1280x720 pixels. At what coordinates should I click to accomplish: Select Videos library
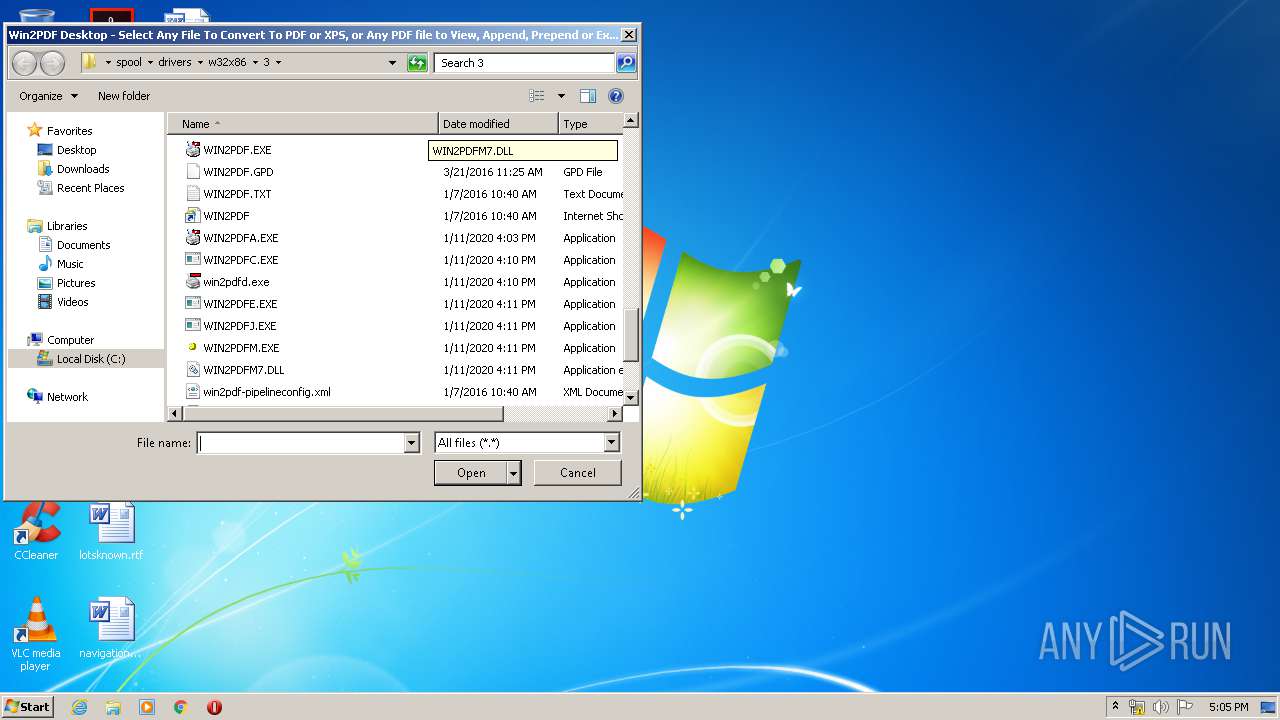tap(73, 302)
